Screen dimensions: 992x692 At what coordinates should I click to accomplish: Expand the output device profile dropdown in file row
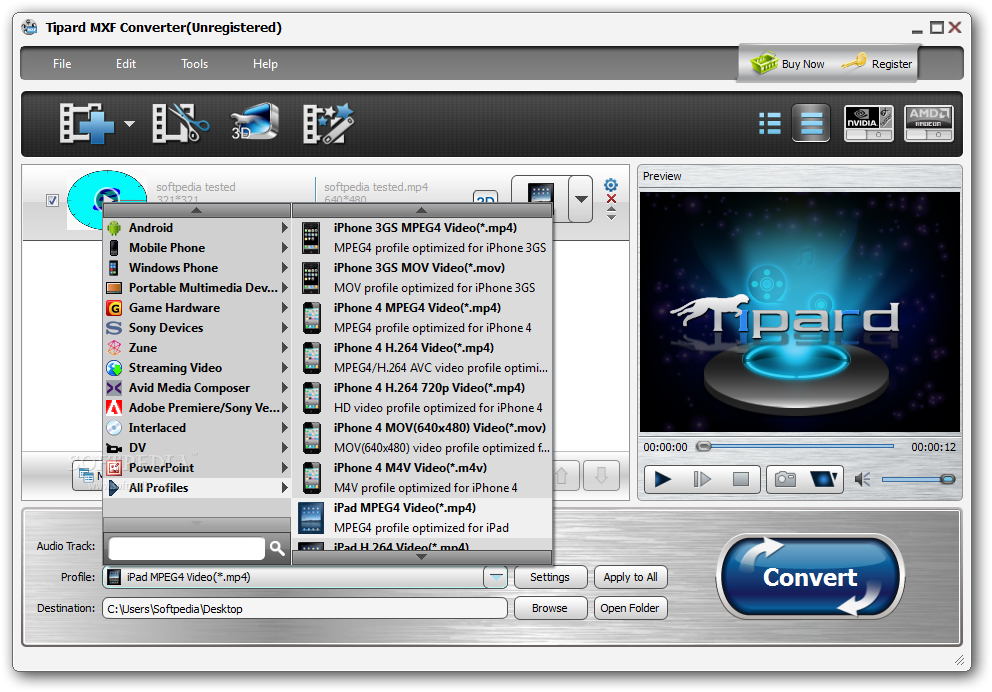(580, 199)
